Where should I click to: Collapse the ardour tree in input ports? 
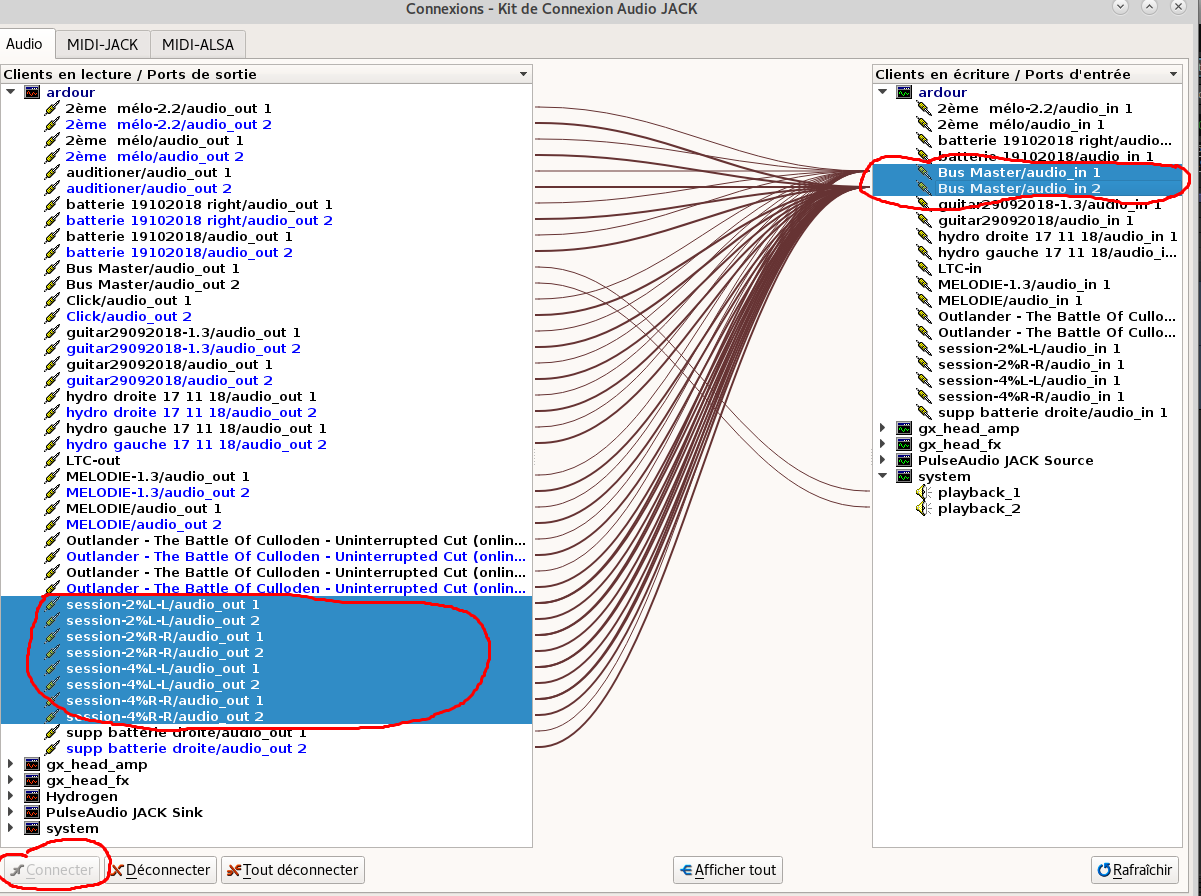883,92
